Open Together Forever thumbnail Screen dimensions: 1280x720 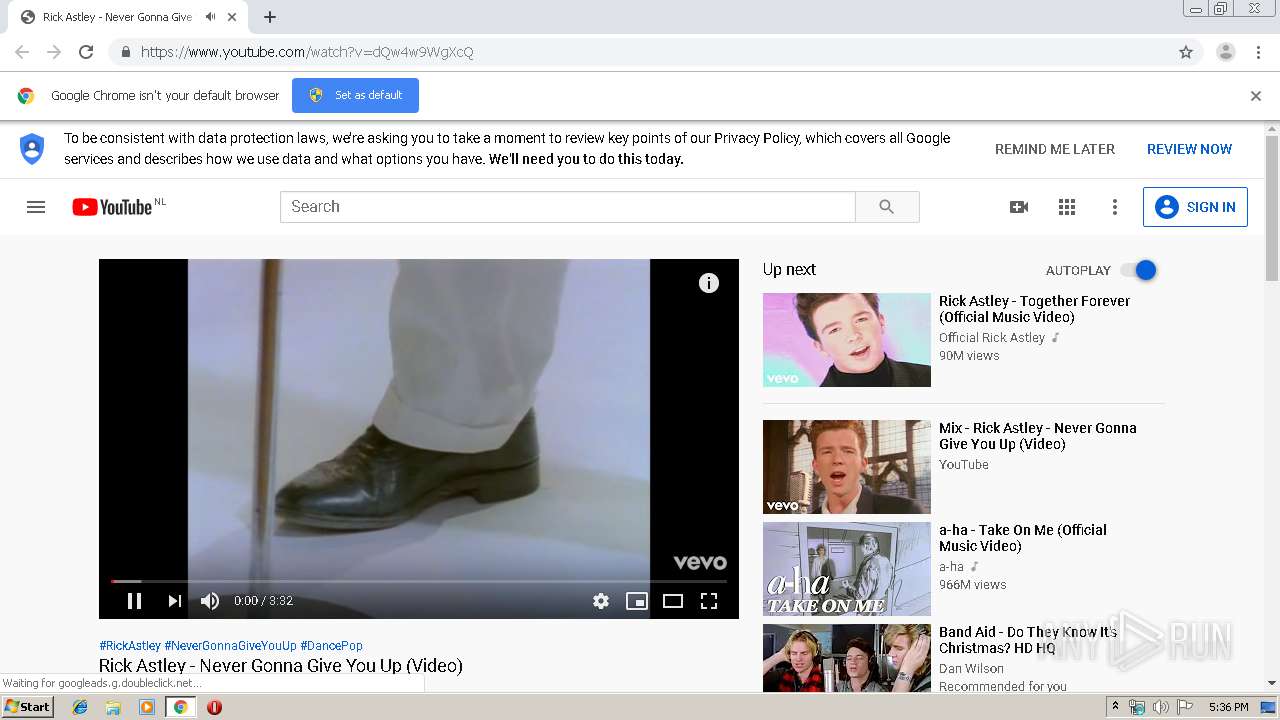point(847,340)
